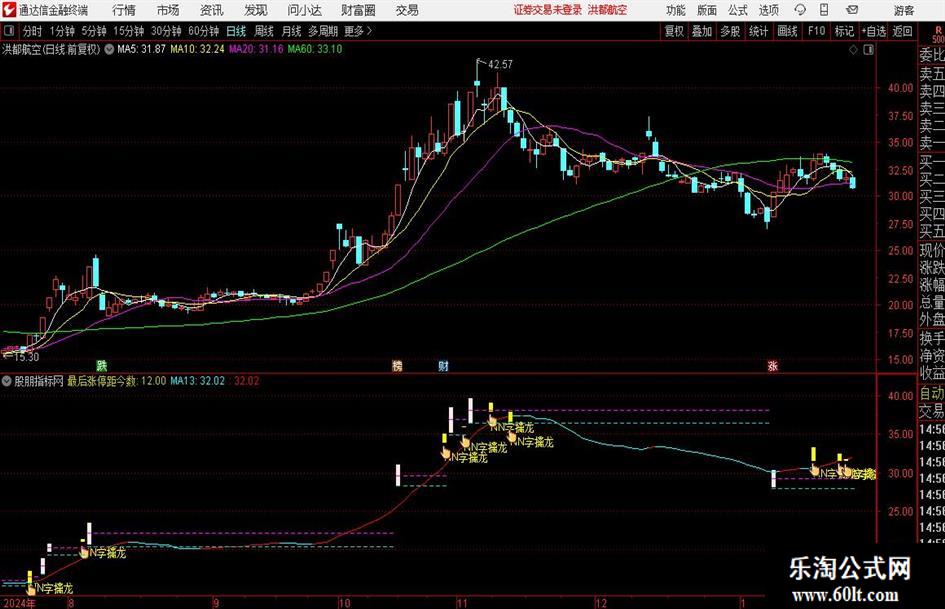Switch to 1分钟 period
Screen dimensions: 945x609
[62, 31]
